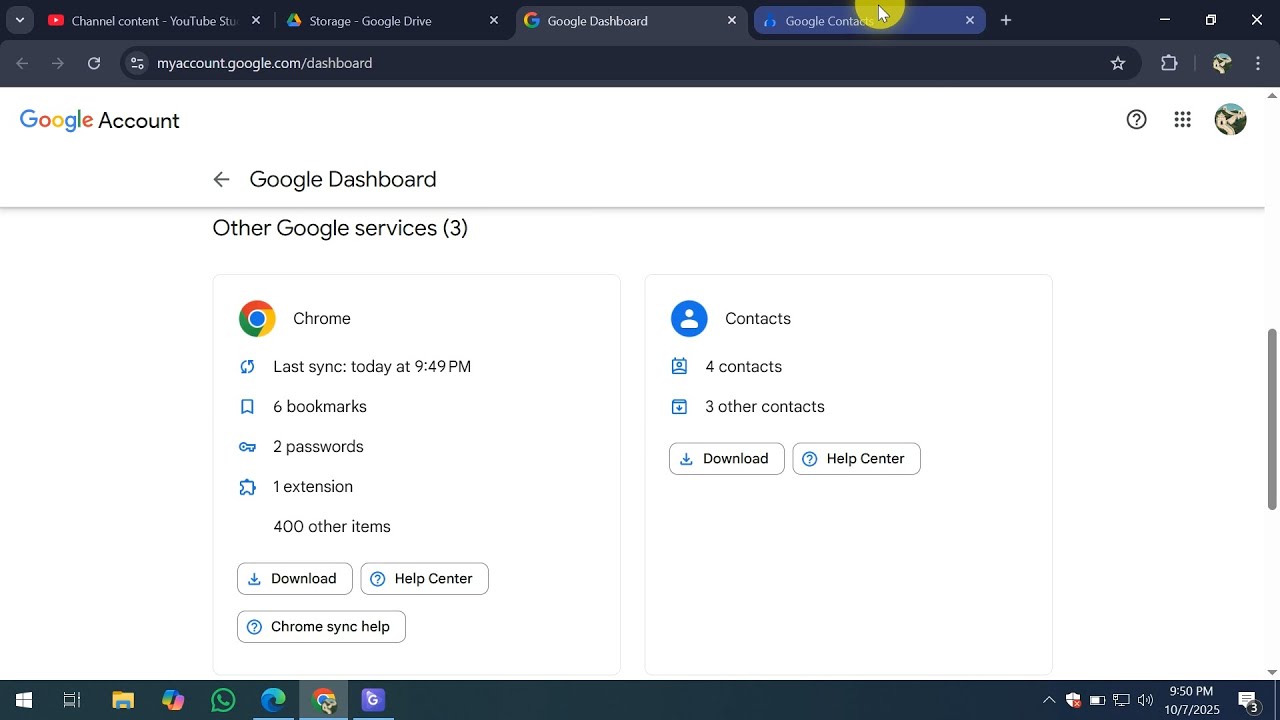Open WhatsApp from the taskbar
The image size is (1280, 720).
pyautogui.click(x=223, y=700)
